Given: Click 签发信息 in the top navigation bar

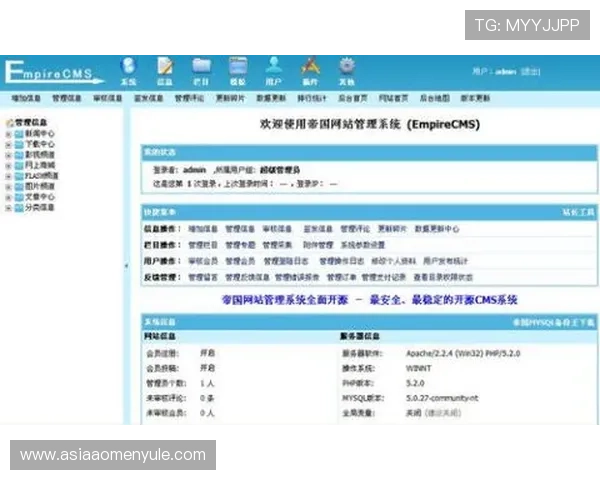Looking at the screenshot, I should pyautogui.click(x=148, y=98).
